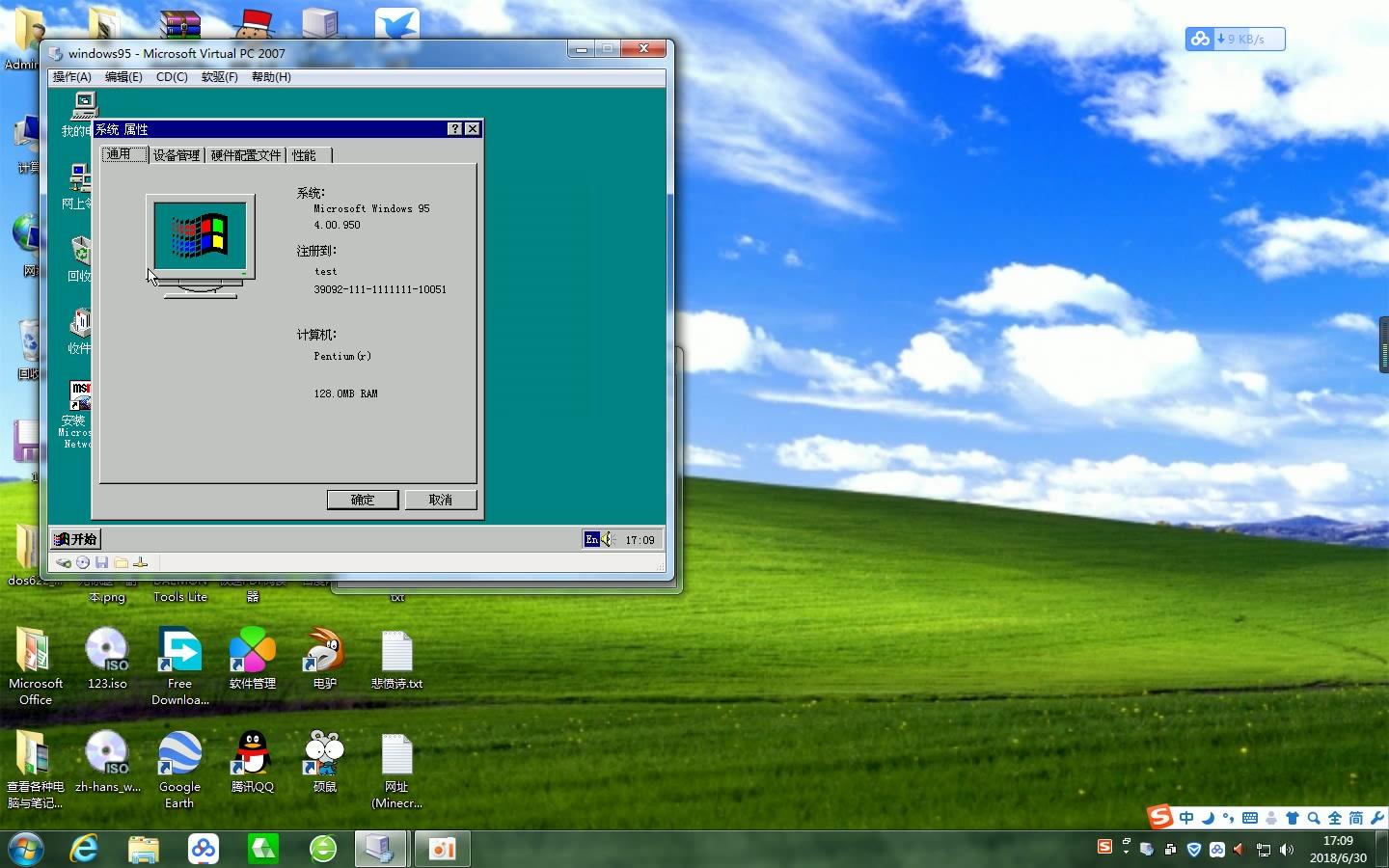Click the ? help button in the System Properties title bar
Viewport: 1389px width, 868px height.
455,128
